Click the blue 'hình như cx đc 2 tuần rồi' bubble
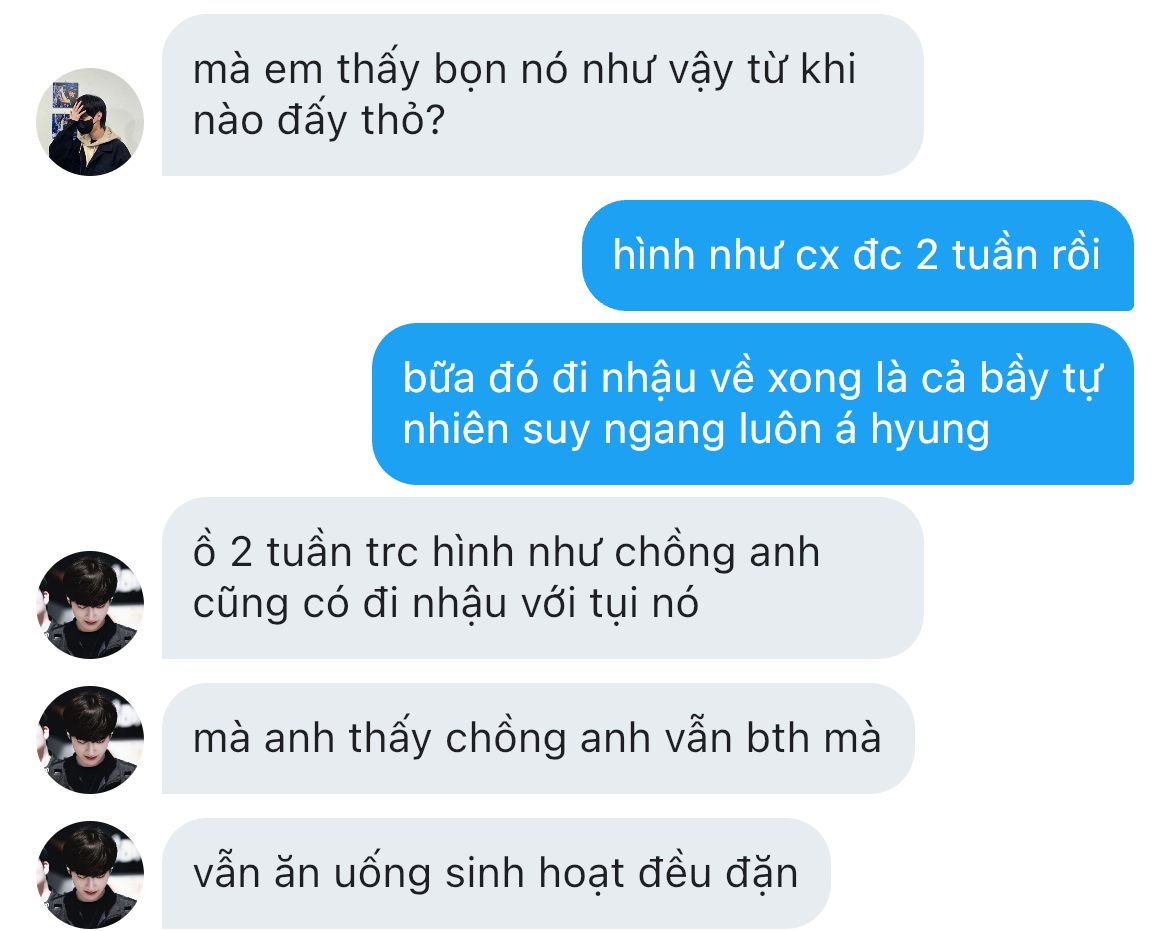The width and height of the screenshot is (1170, 931). (857, 255)
